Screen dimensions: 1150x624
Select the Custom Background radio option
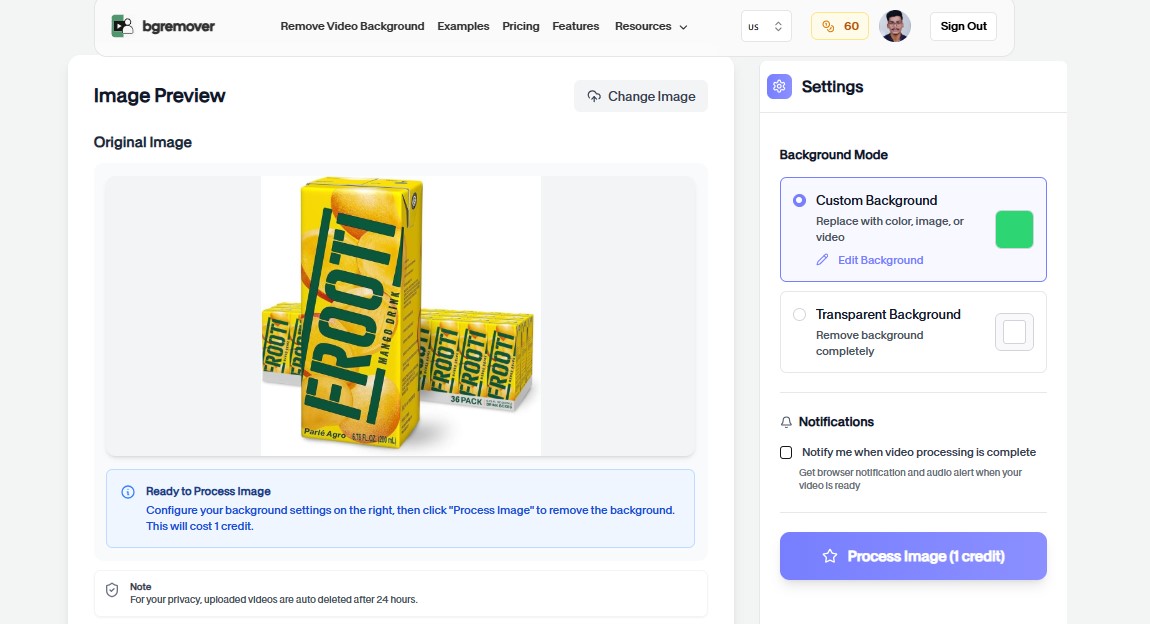click(x=799, y=200)
